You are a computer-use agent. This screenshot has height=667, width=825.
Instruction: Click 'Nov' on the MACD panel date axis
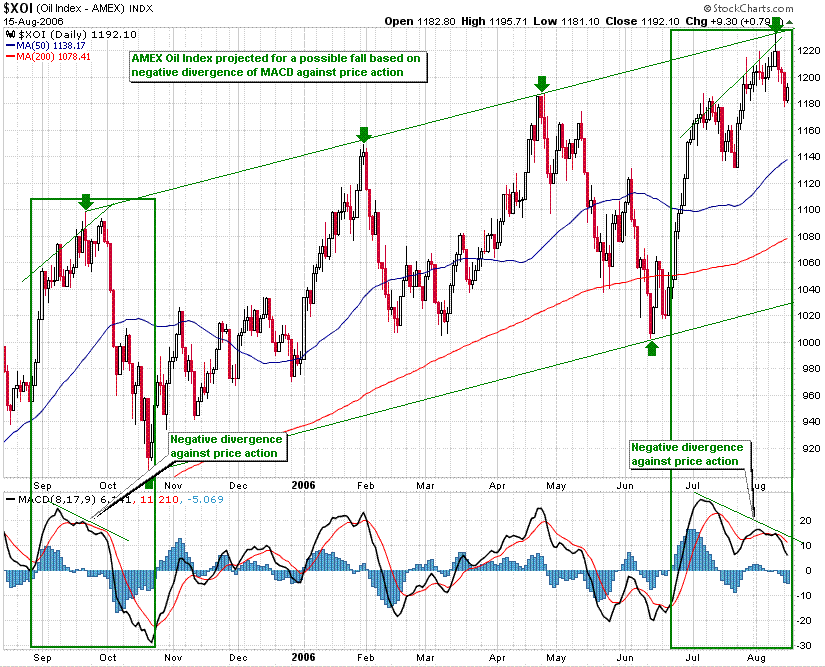point(173,658)
